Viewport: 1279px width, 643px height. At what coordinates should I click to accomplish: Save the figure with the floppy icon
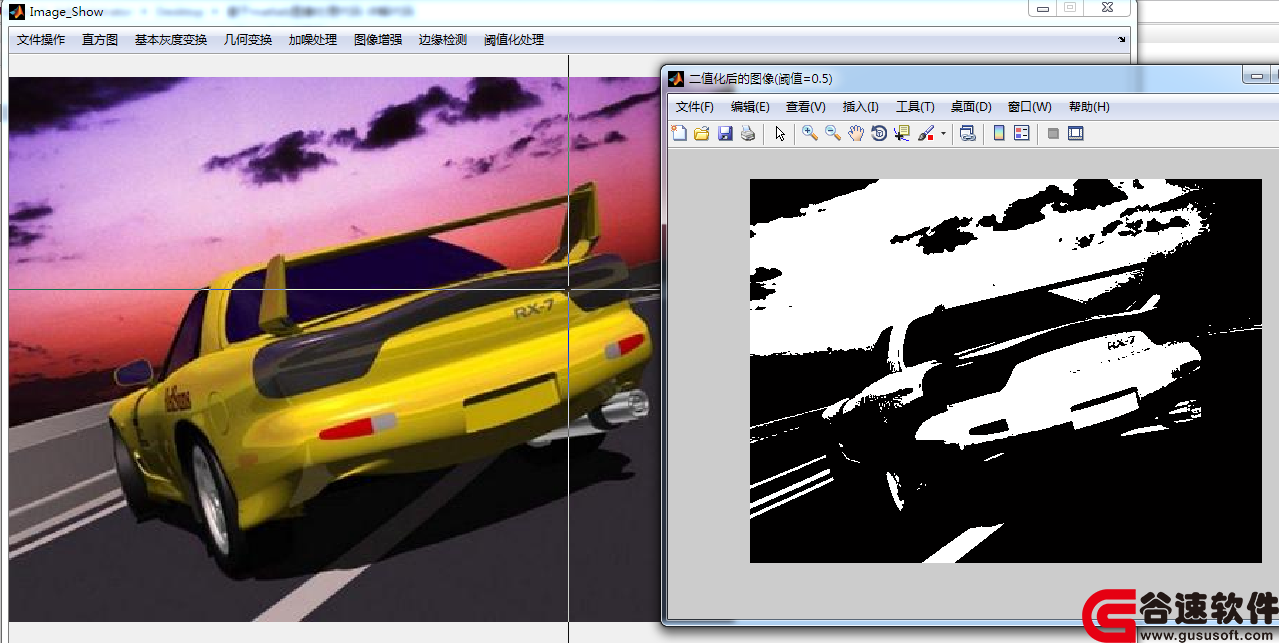pos(725,133)
